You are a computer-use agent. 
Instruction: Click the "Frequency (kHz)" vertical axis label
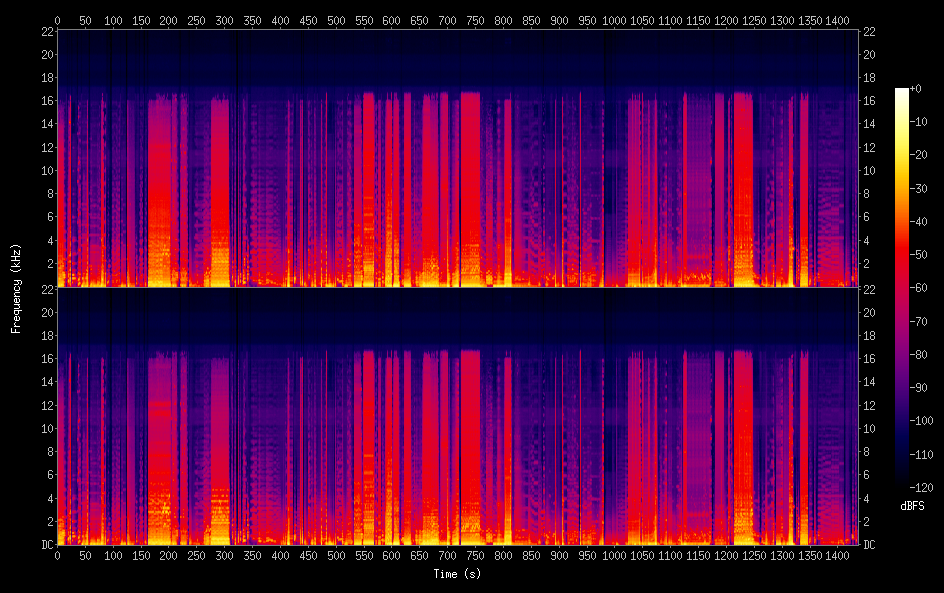point(16,288)
